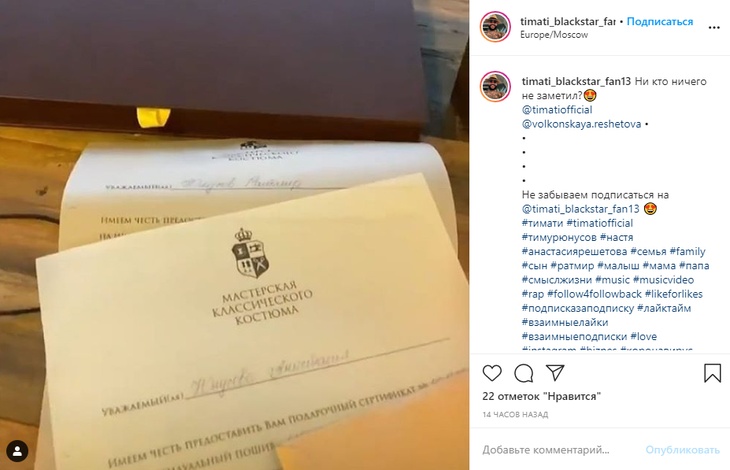Share post via paper plane icon

click(x=555, y=373)
